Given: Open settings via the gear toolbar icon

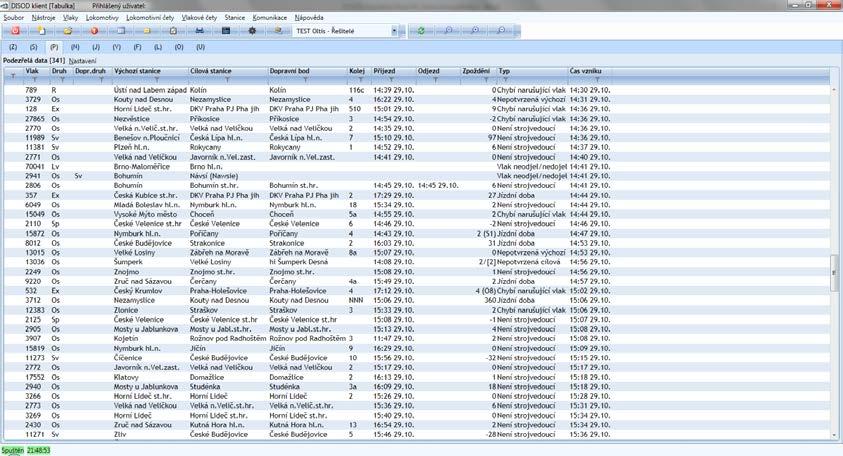Looking at the screenshot, I should point(252,31).
